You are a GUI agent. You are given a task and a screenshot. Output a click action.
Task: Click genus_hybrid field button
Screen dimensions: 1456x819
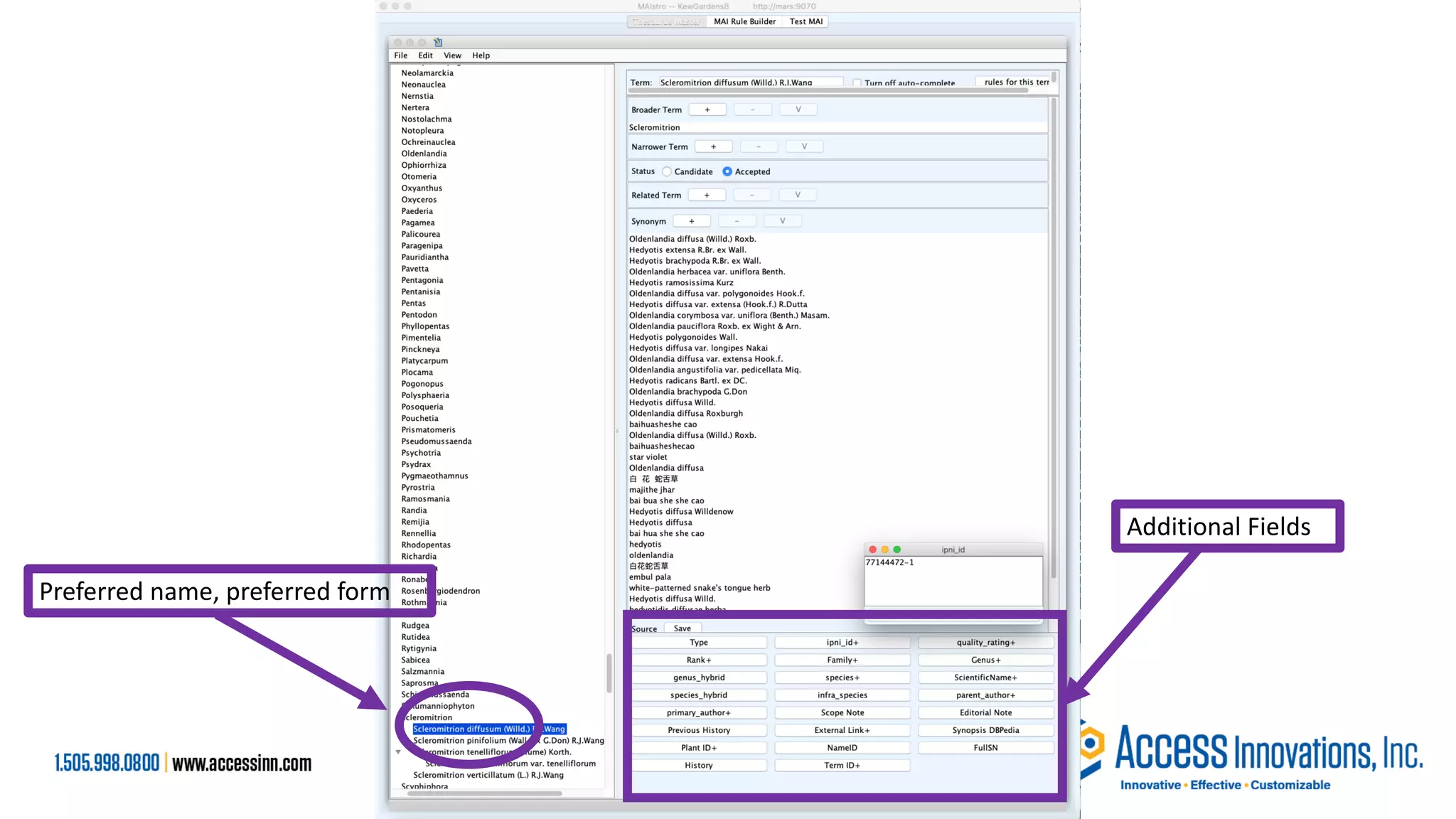point(699,678)
